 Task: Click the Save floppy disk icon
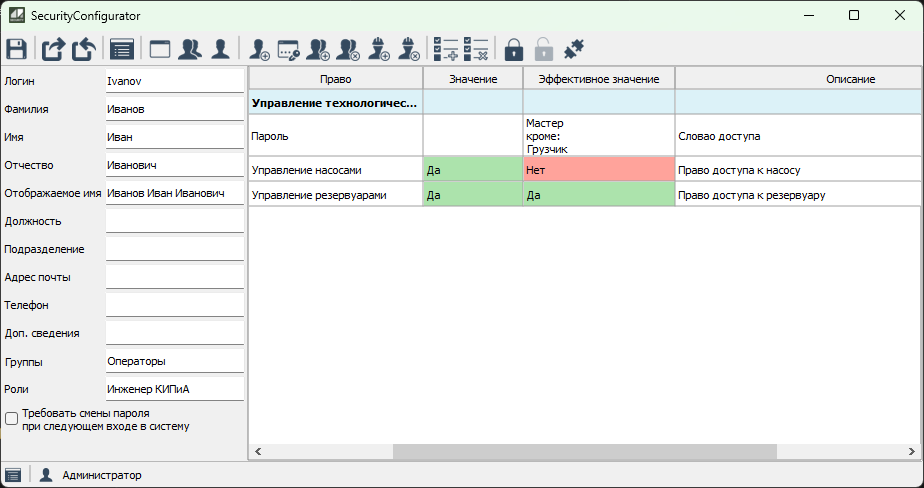(x=16, y=49)
